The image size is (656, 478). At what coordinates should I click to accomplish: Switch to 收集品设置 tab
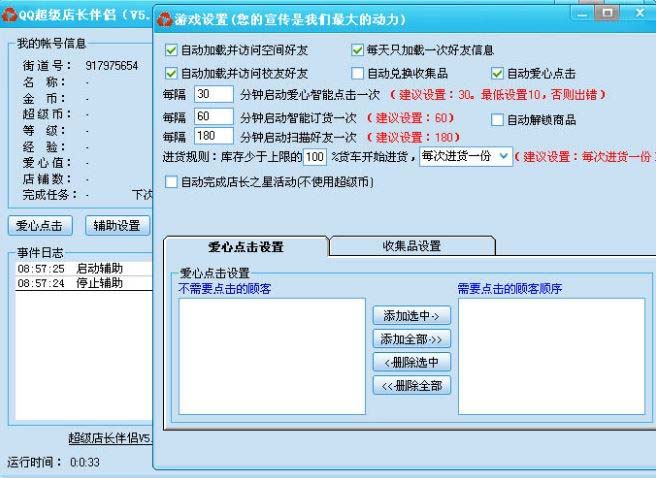[x=412, y=246]
